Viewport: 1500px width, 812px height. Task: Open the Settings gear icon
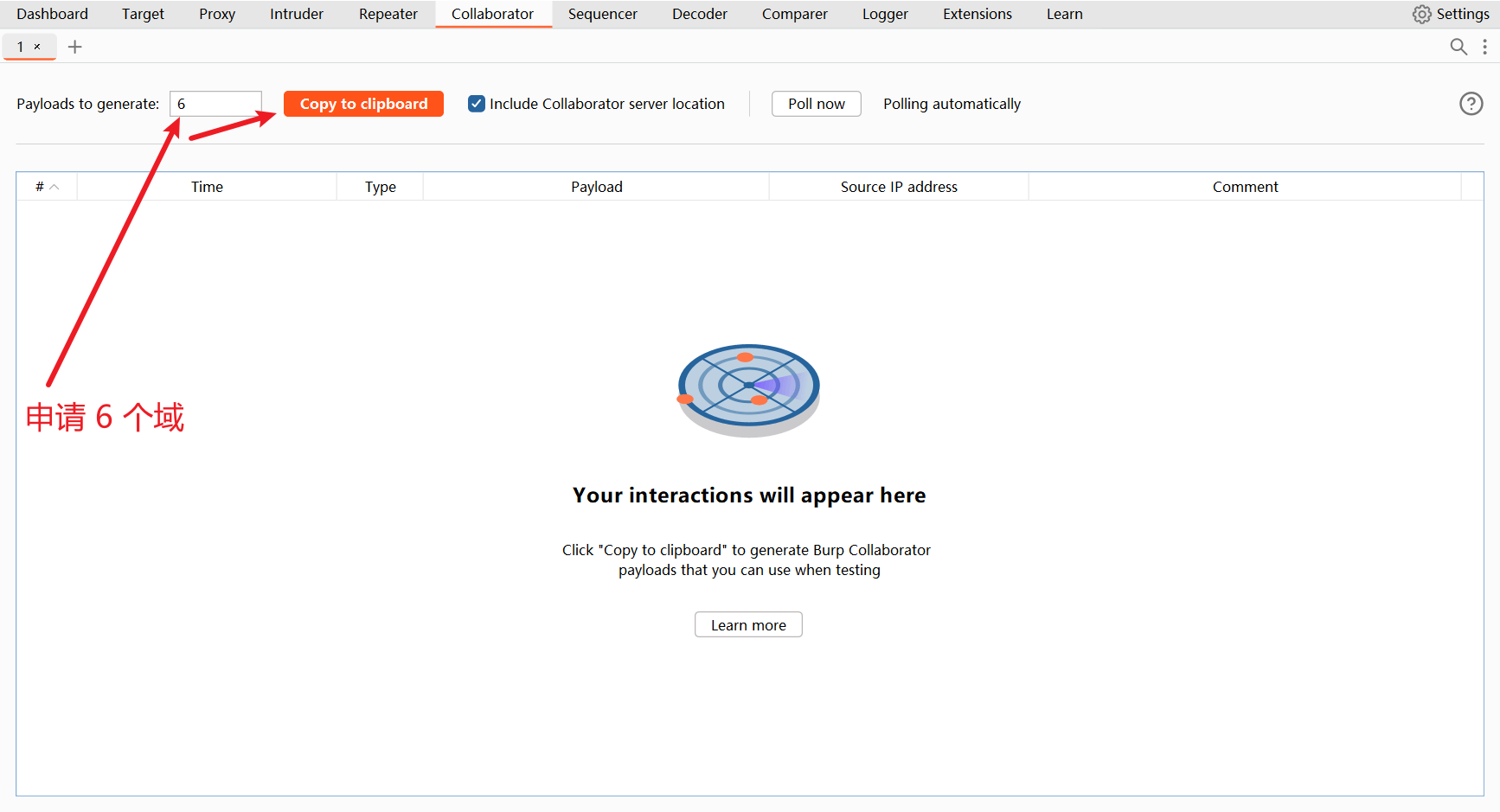[x=1421, y=15]
